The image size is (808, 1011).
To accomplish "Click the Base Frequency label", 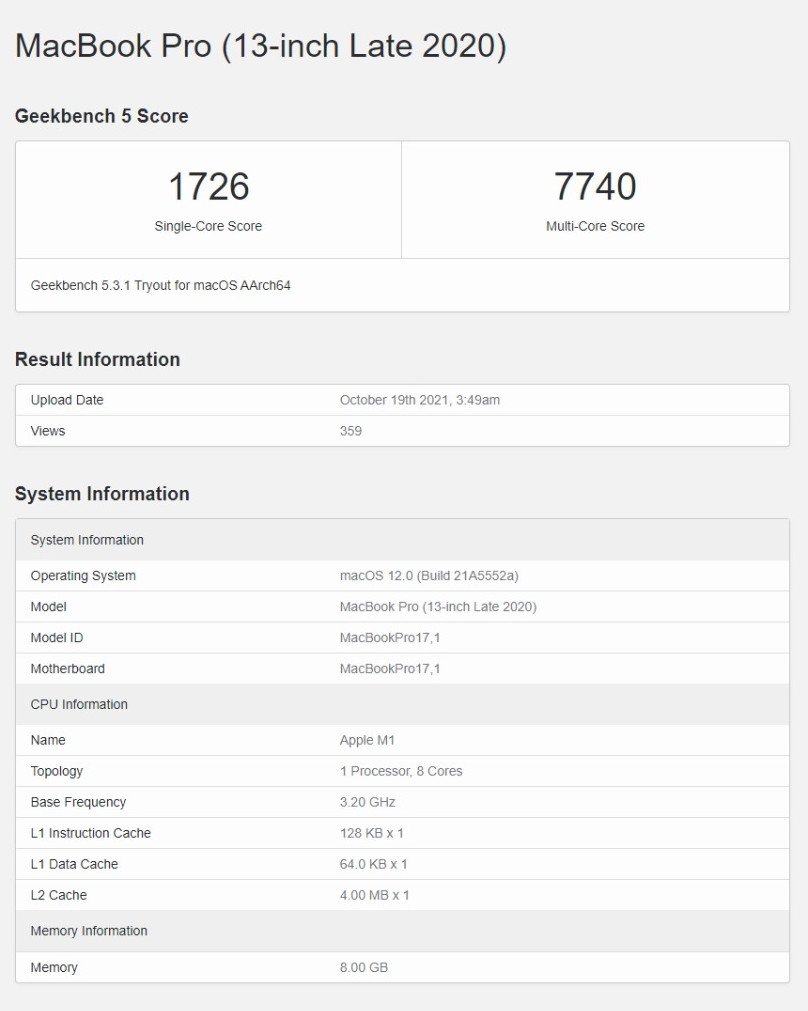I will 78,802.
